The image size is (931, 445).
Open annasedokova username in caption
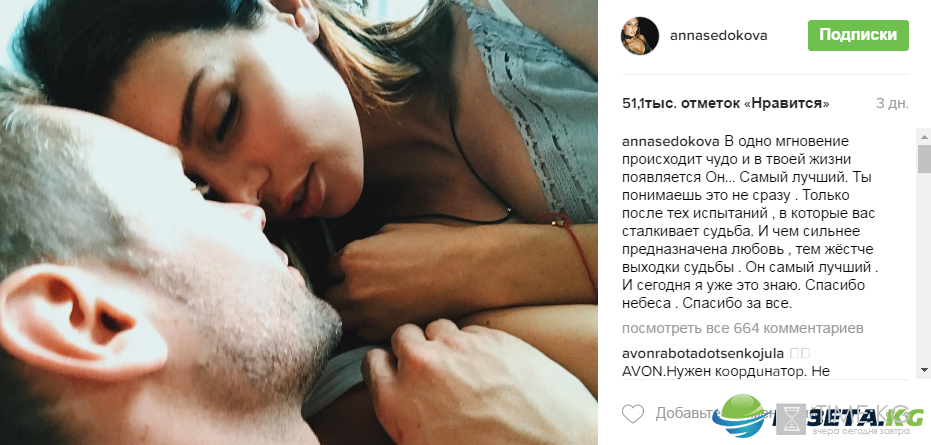tap(670, 142)
